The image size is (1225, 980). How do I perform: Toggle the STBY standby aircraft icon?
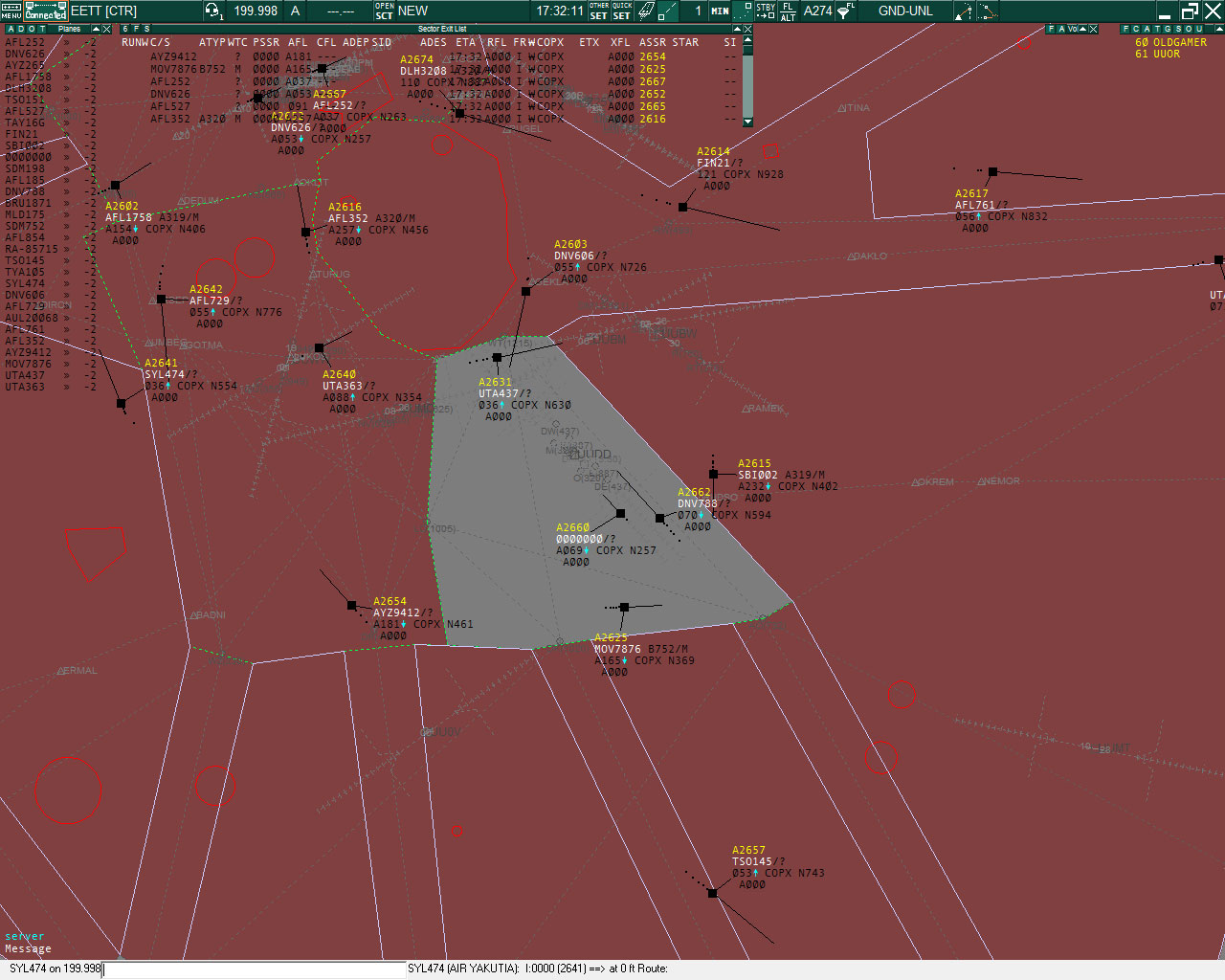coord(766,11)
